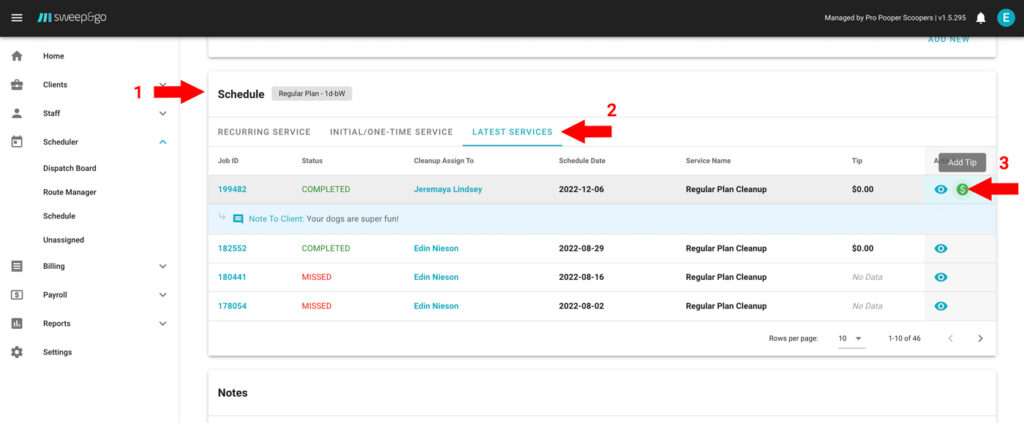The width and height of the screenshot is (1024, 423).
Task: Open the hamburger menu icon
Action: coord(16,18)
